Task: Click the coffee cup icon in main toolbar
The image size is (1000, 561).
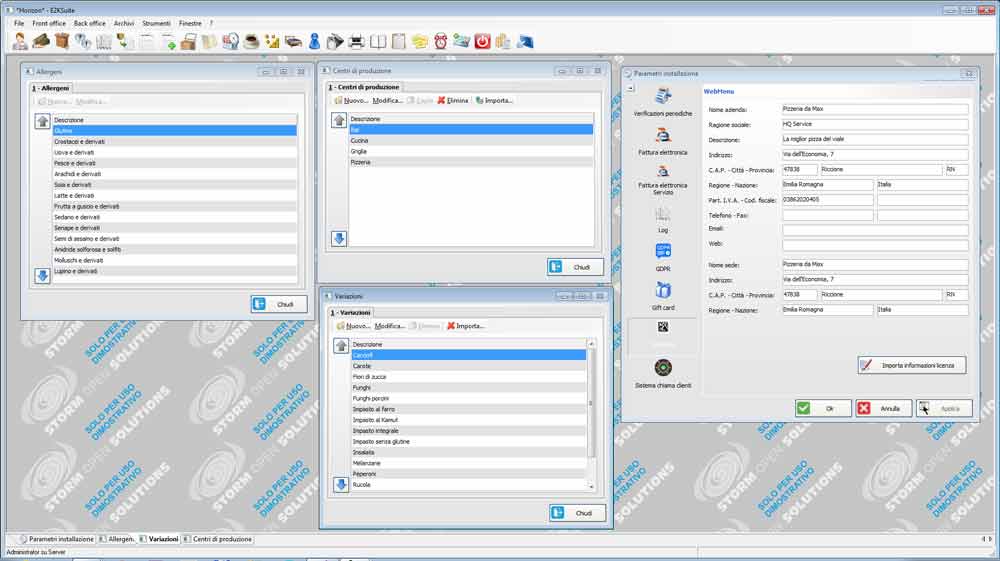Action: [251, 41]
